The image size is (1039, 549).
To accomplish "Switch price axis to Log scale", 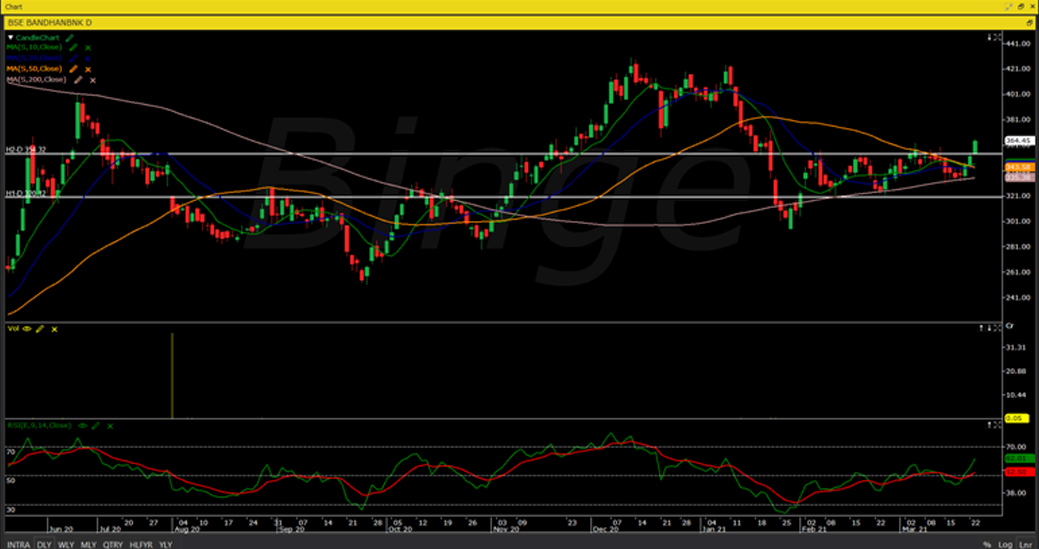I will tap(1004, 544).
